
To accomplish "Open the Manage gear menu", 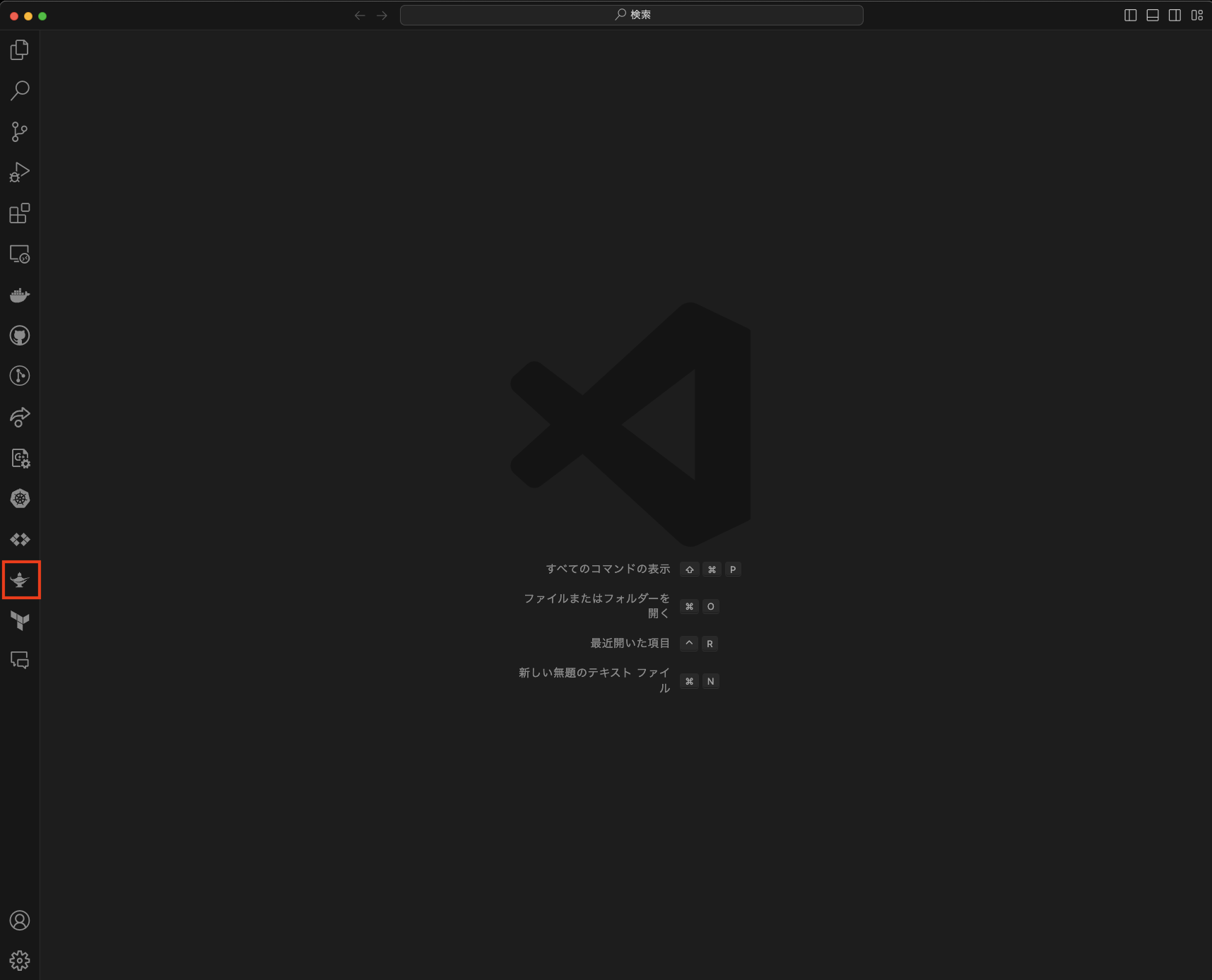I will tap(20, 961).
